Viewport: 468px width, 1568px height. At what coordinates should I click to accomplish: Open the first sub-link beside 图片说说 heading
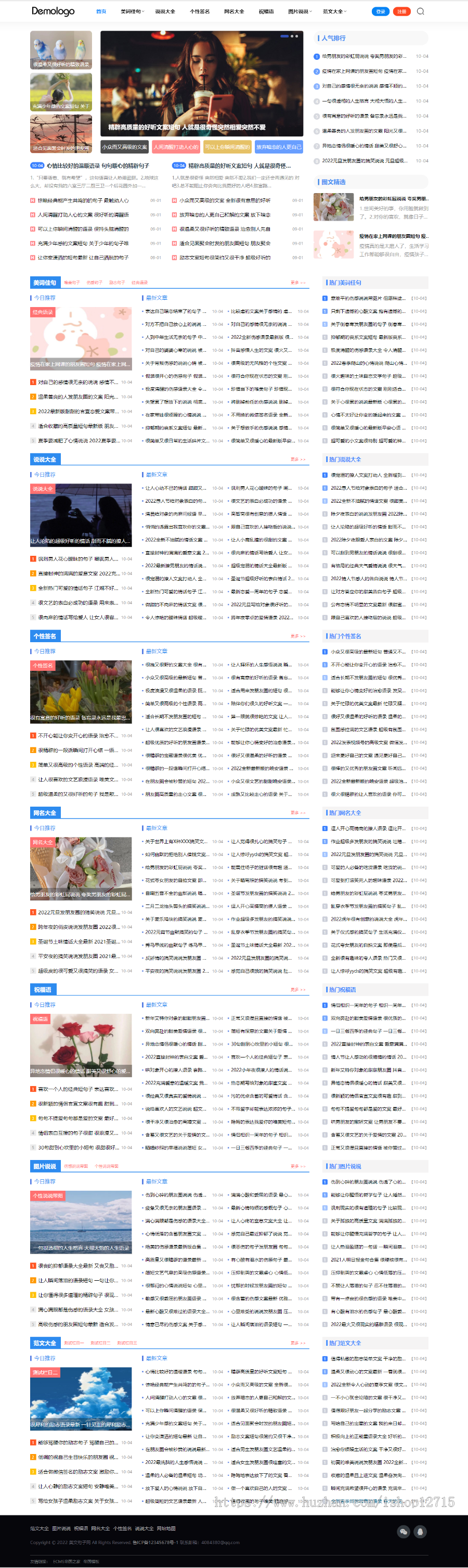[x=76, y=1167]
